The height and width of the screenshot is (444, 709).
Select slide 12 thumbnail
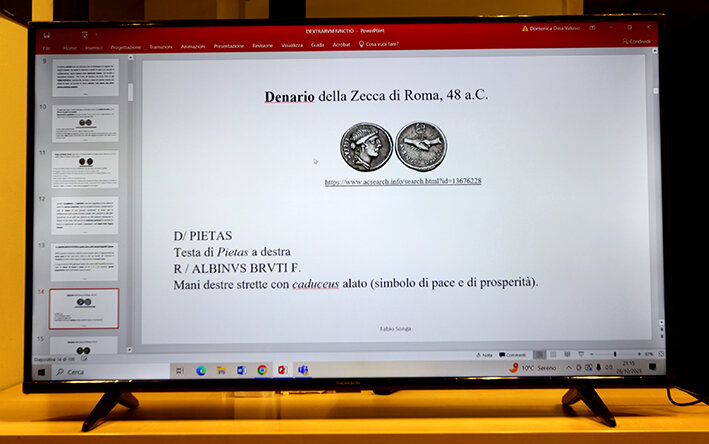point(85,215)
